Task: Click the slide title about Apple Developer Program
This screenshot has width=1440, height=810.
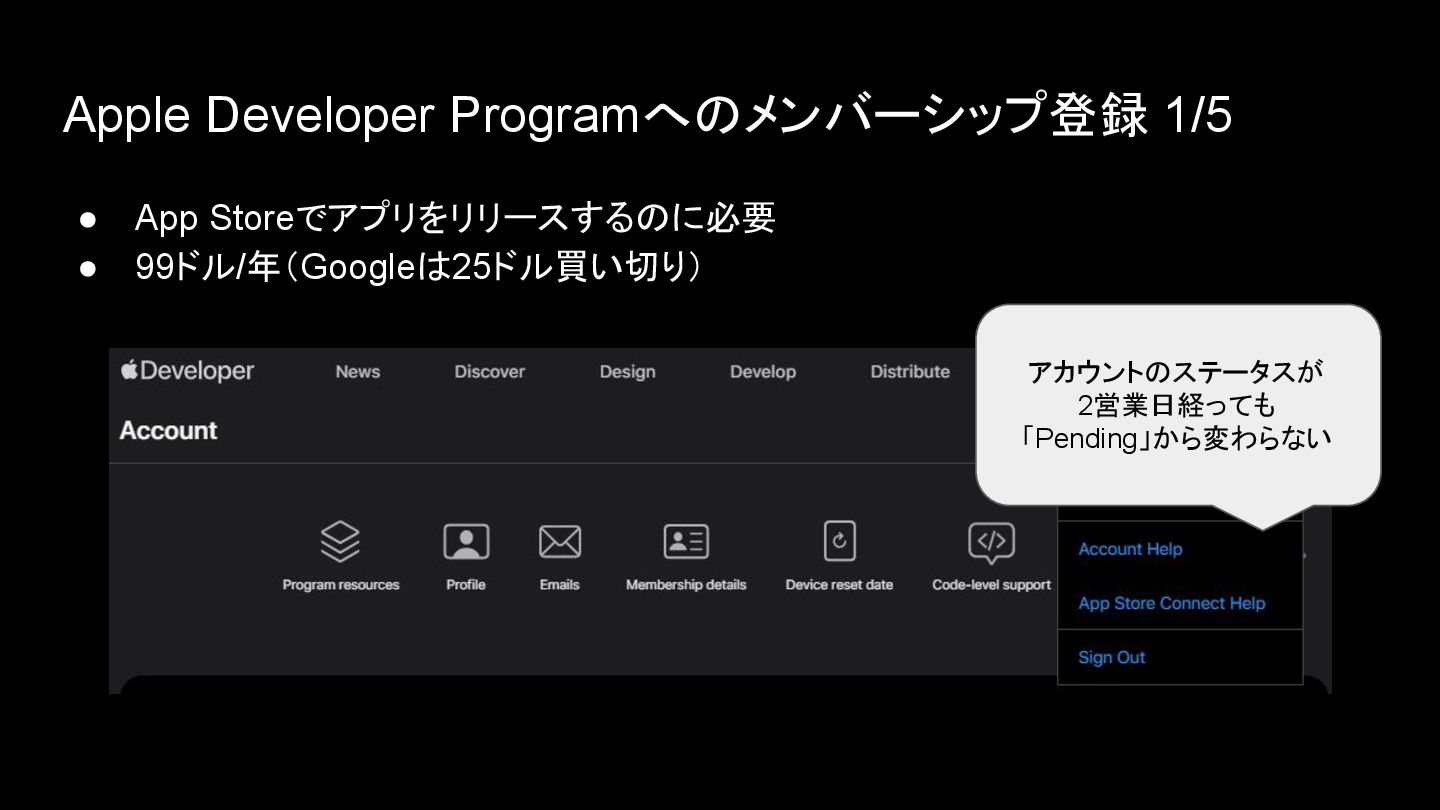Action: pos(647,116)
